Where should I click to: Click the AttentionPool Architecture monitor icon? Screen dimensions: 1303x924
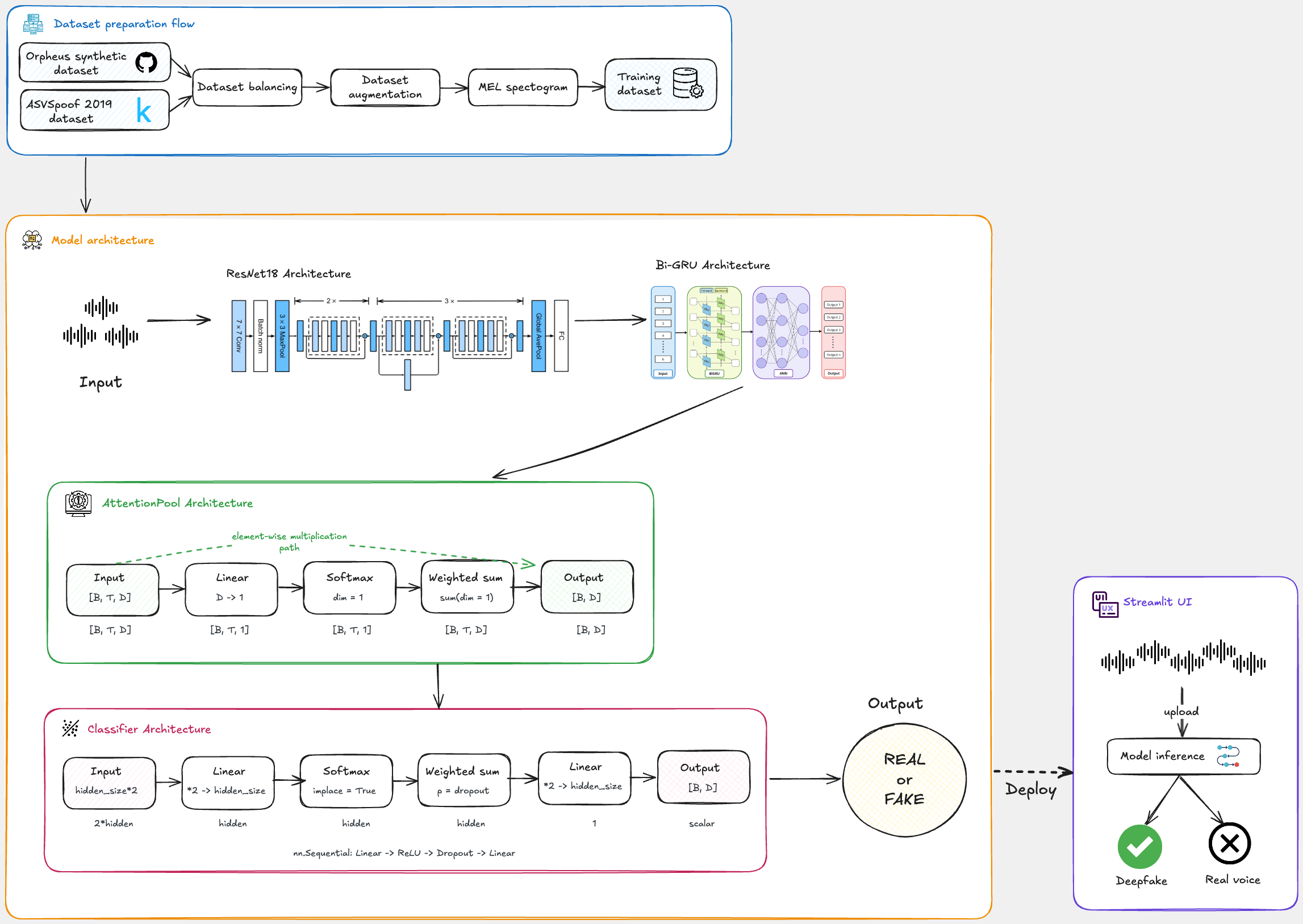coord(78,503)
